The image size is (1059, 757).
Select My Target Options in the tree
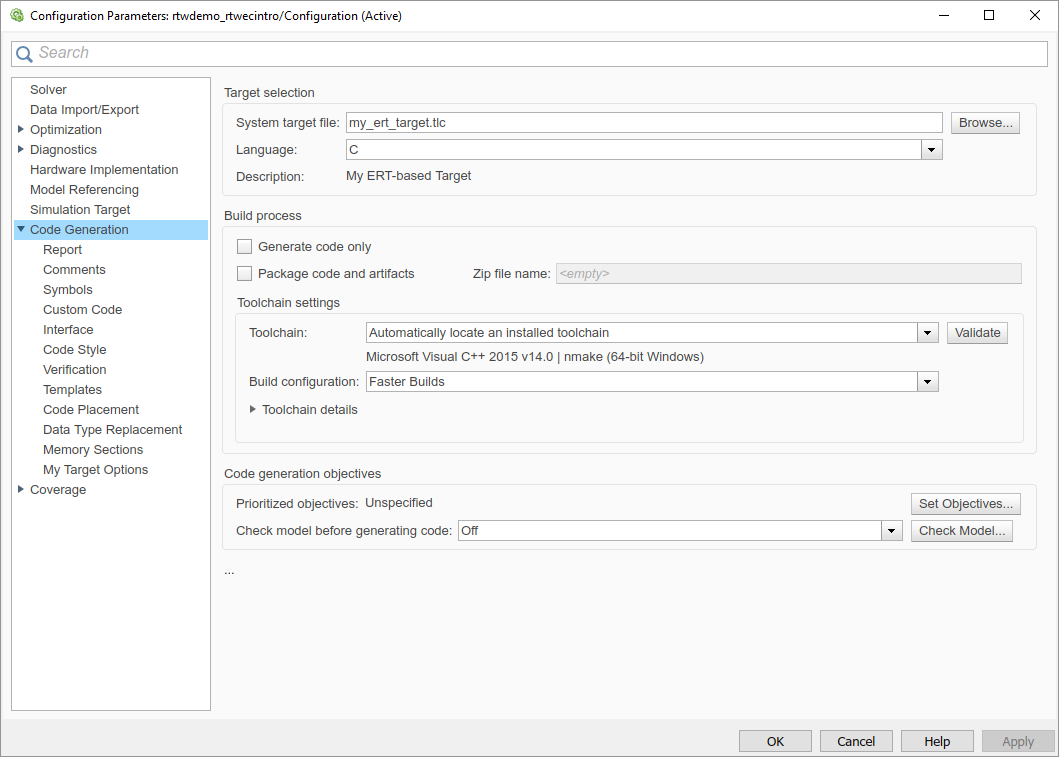[x=95, y=469]
